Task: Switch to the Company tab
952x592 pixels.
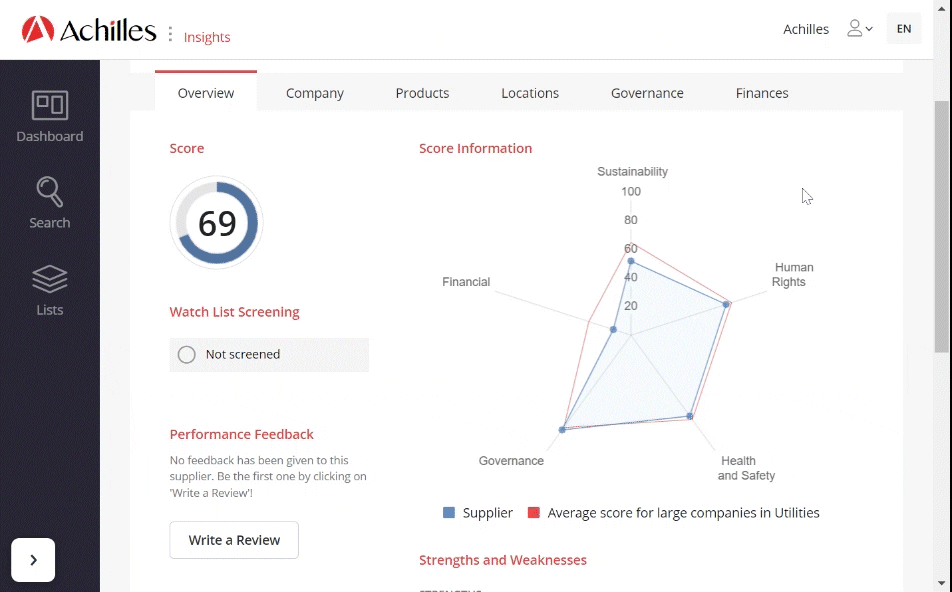Action: click(314, 93)
